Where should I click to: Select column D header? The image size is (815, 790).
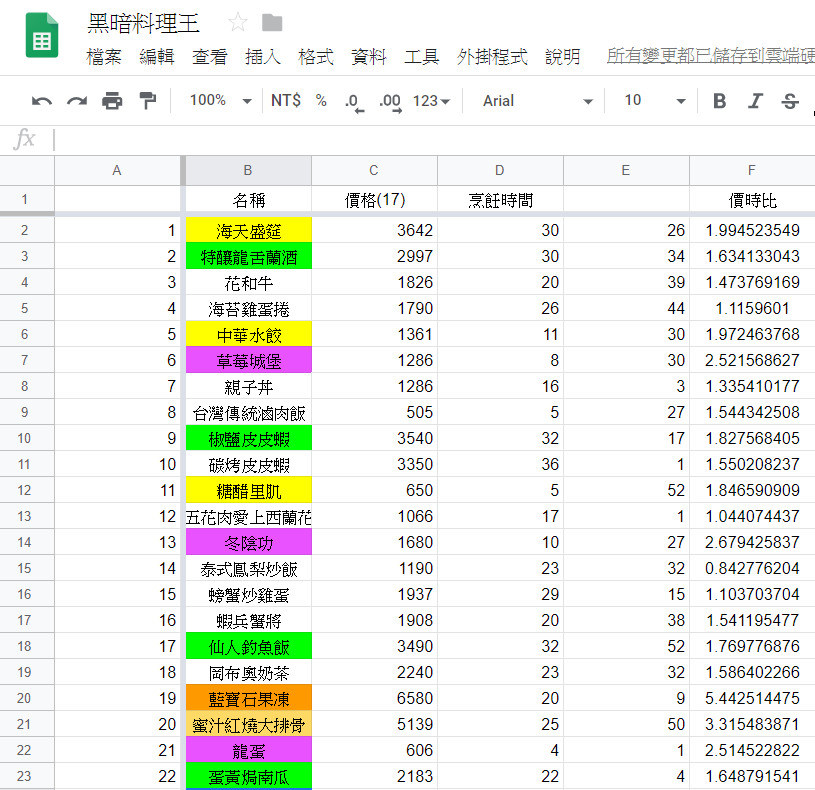pos(499,170)
